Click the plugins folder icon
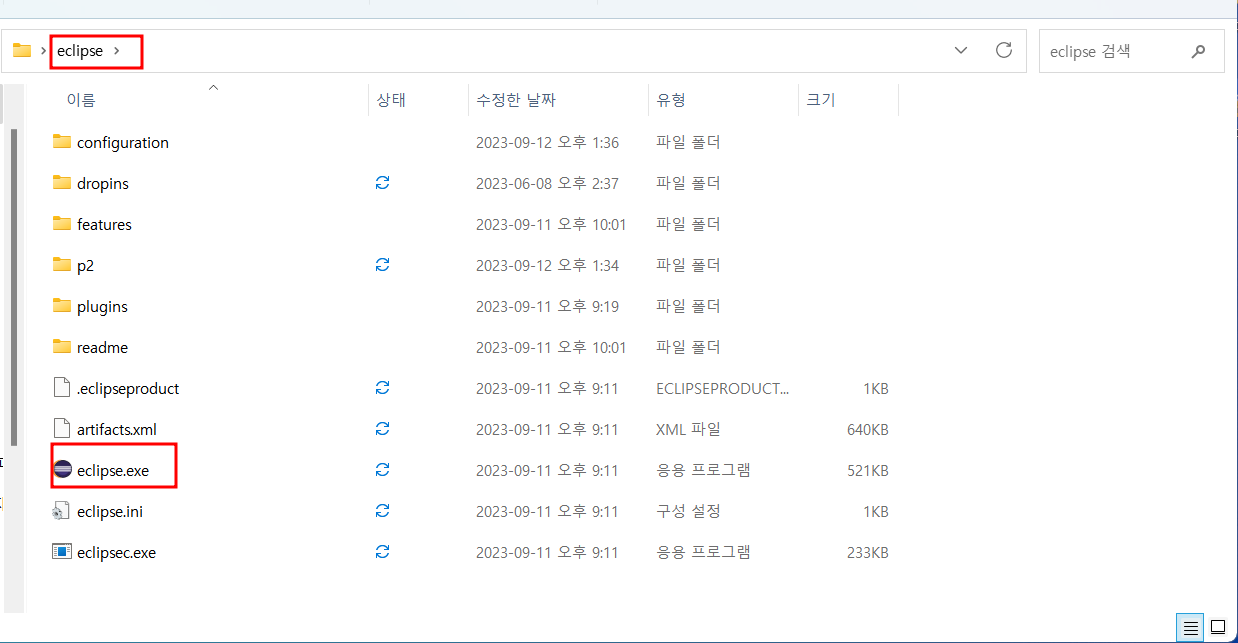The height and width of the screenshot is (643, 1238). [x=62, y=306]
